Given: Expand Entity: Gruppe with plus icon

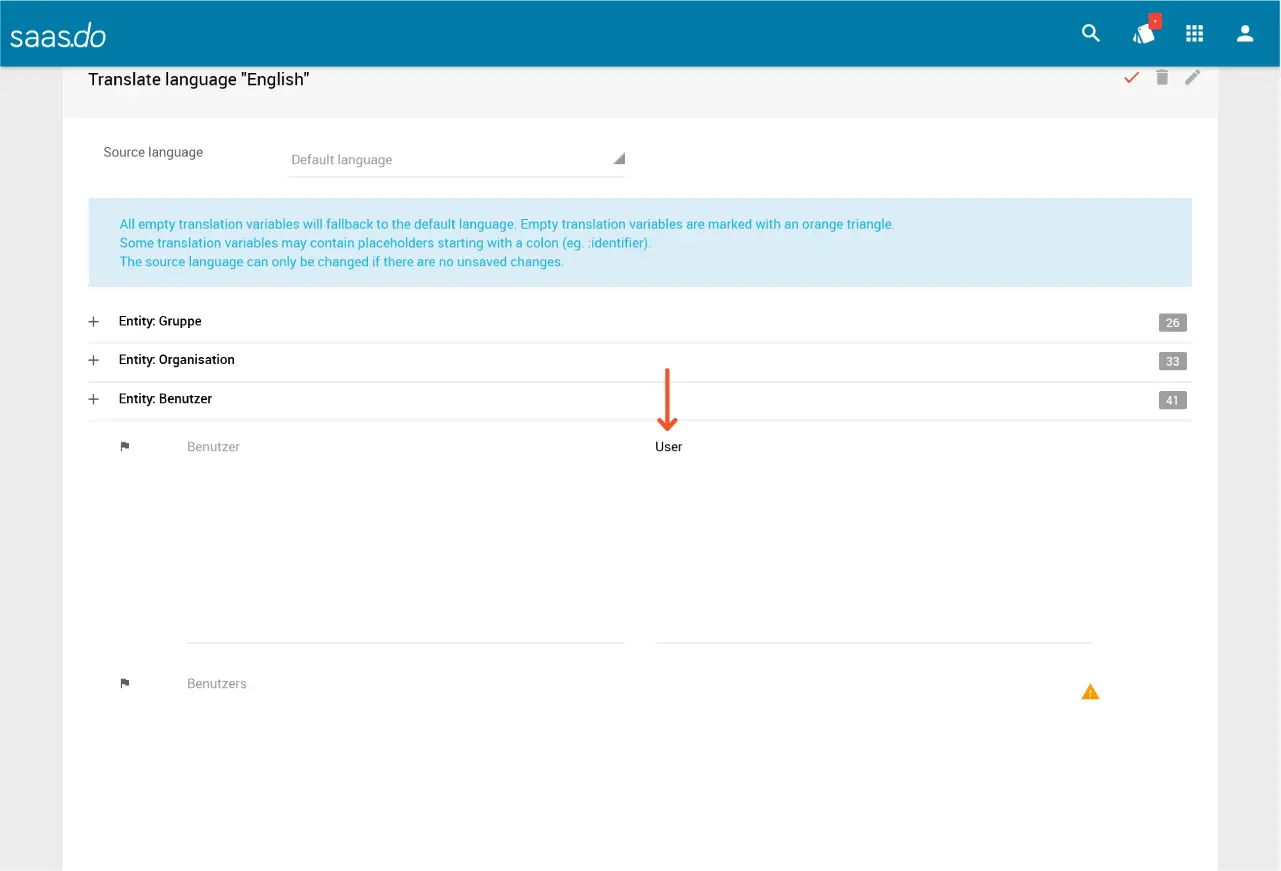Looking at the screenshot, I should (x=94, y=322).
